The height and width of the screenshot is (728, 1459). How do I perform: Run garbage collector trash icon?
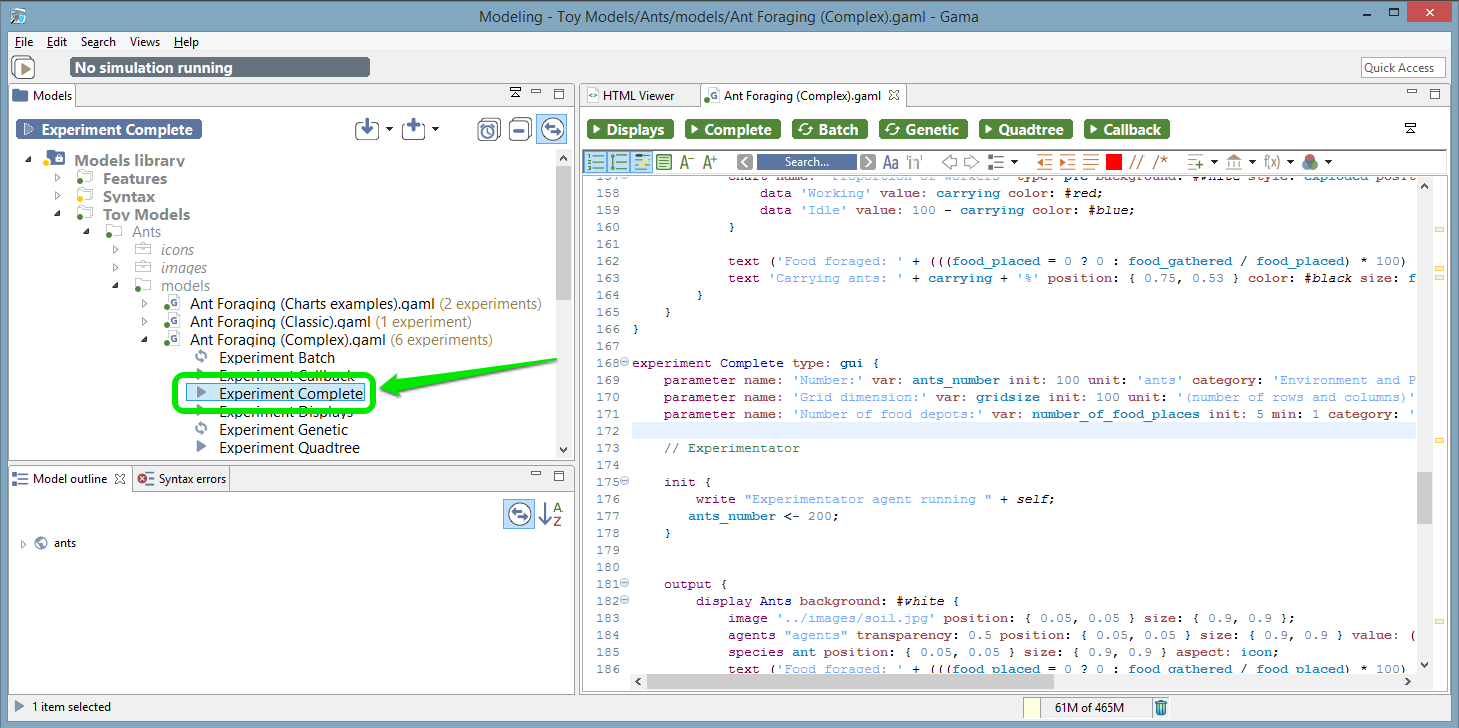pyautogui.click(x=1160, y=708)
